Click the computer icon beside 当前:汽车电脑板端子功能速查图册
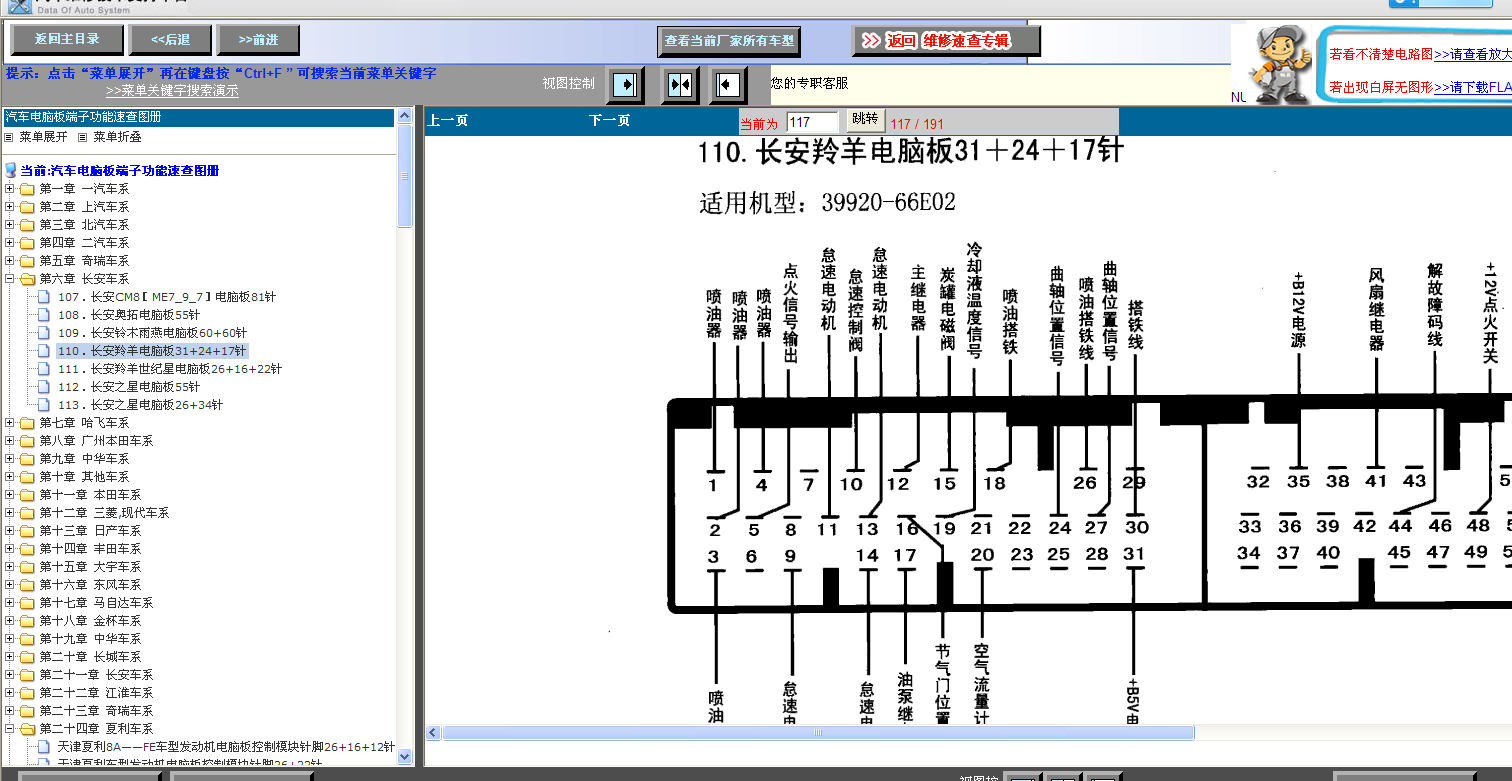 pos(11,171)
